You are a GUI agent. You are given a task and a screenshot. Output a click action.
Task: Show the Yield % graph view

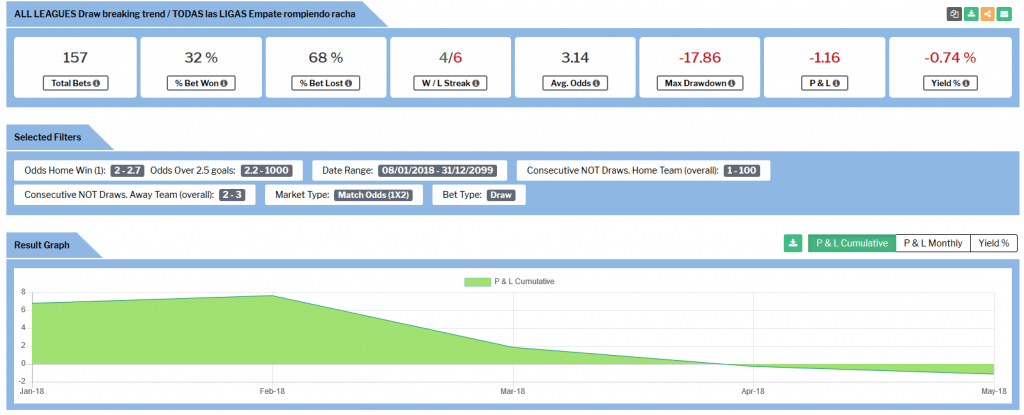pos(993,243)
